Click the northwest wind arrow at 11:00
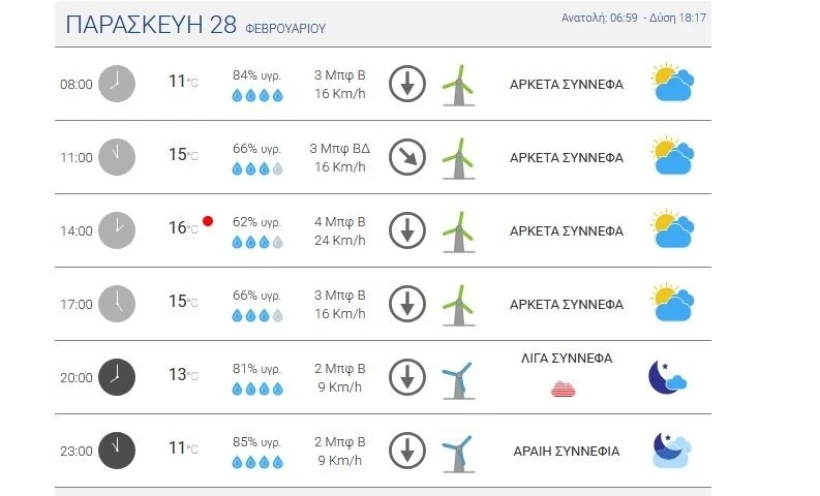The width and height of the screenshot is (820, 496). coord(407,157)
